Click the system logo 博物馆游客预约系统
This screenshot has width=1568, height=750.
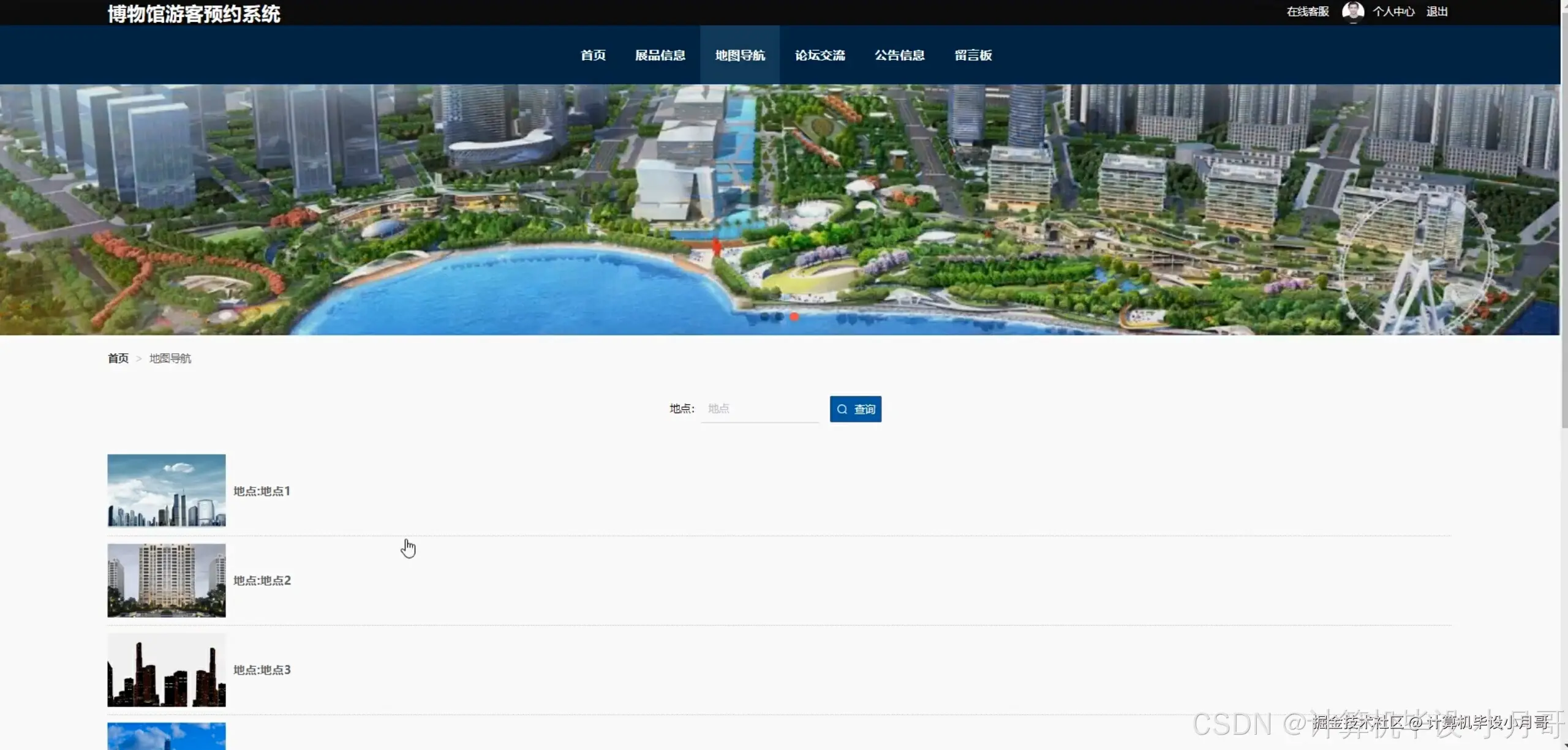tap(194, 12)
